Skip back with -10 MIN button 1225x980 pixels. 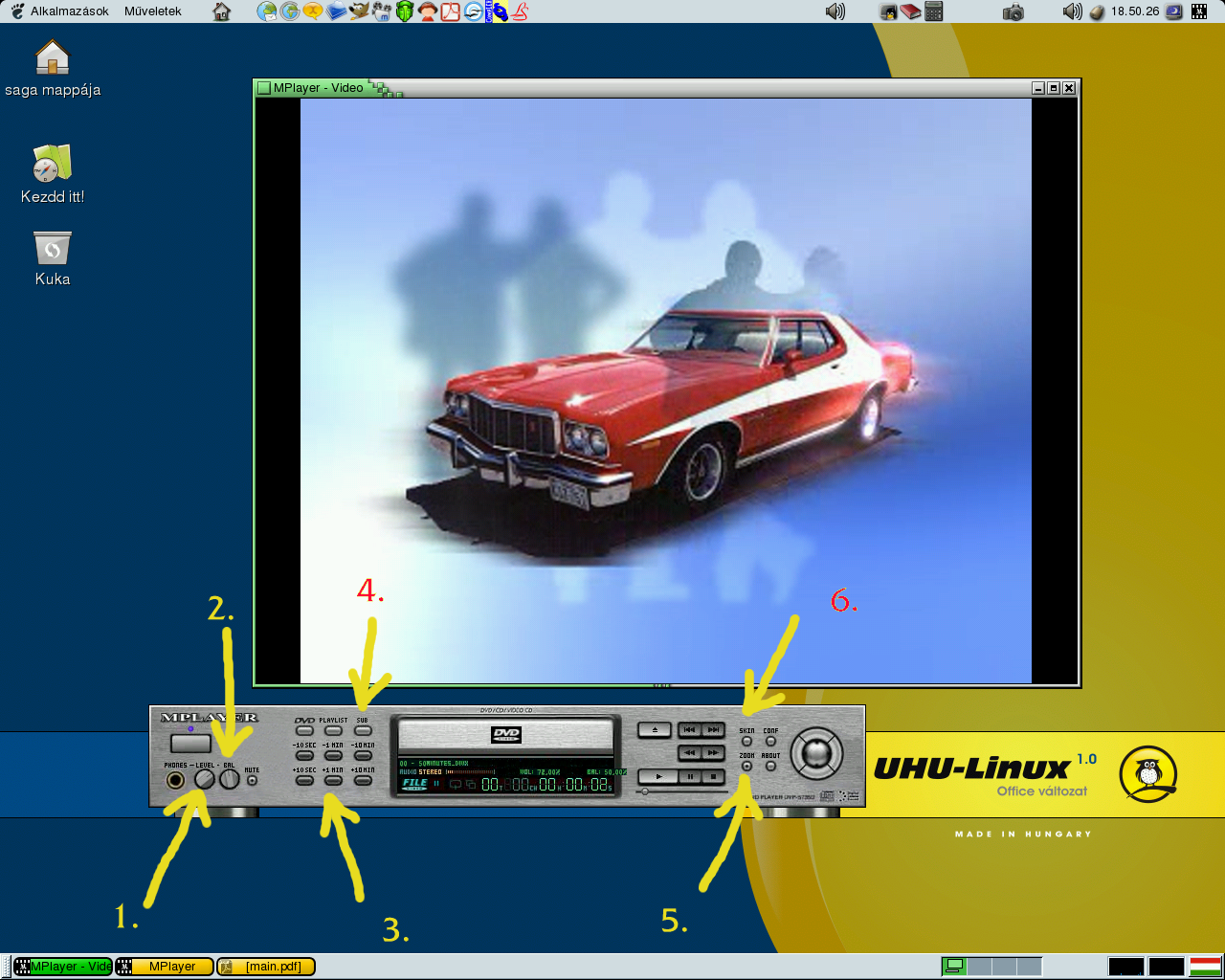pyautogui.click(x=363, y=755)
